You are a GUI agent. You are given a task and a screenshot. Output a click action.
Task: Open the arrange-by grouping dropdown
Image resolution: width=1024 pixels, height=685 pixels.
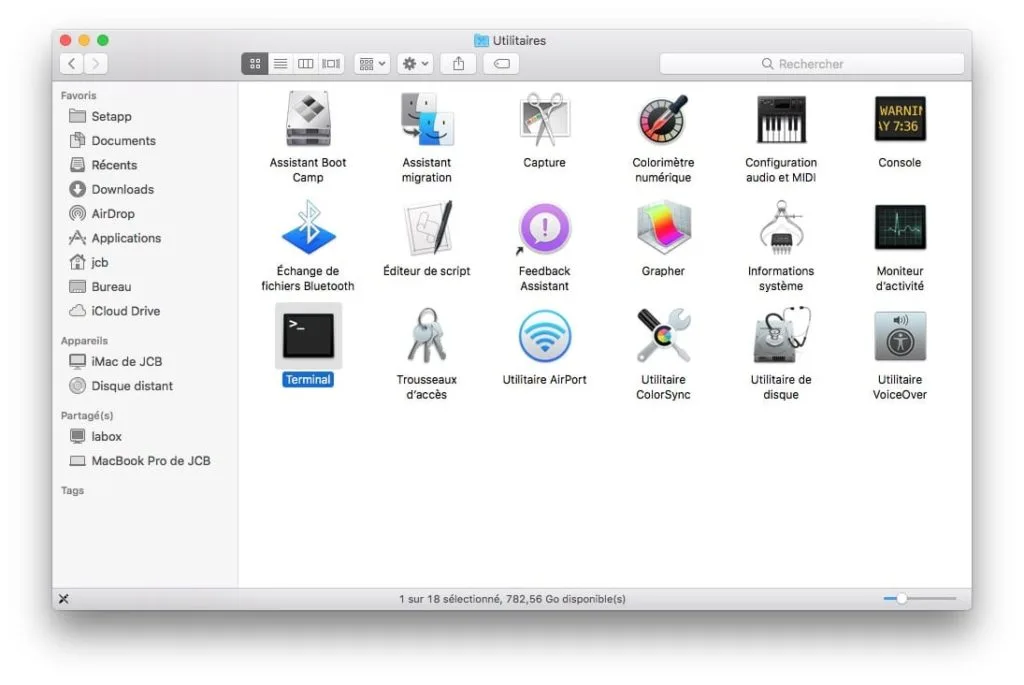[x=372, y=63]
